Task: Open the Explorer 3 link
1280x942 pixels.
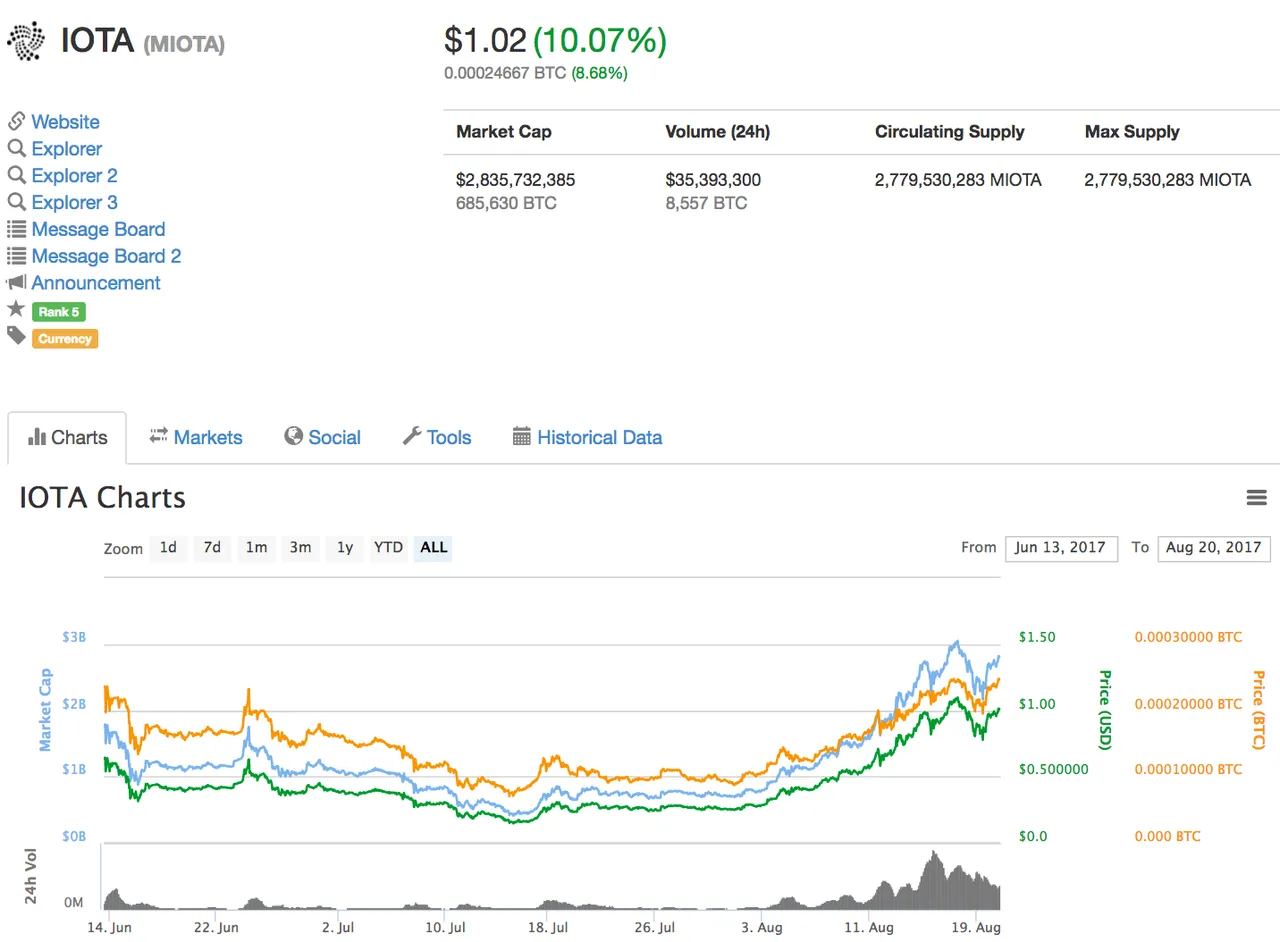Action: [75, 203]
